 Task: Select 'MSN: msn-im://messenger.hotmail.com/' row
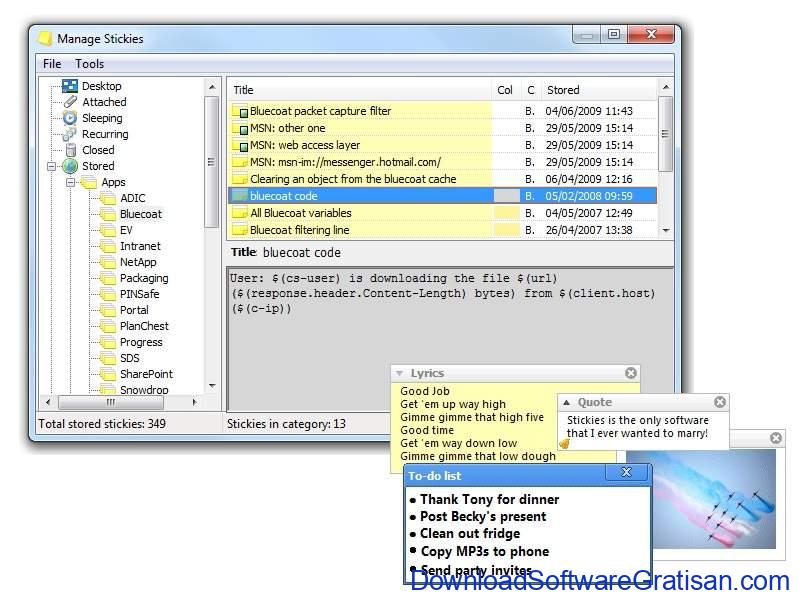443,162
